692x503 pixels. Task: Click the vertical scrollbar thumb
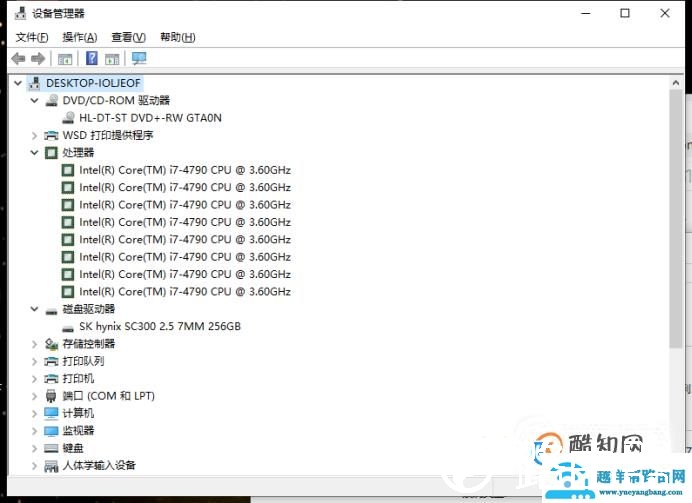(676, 219)
